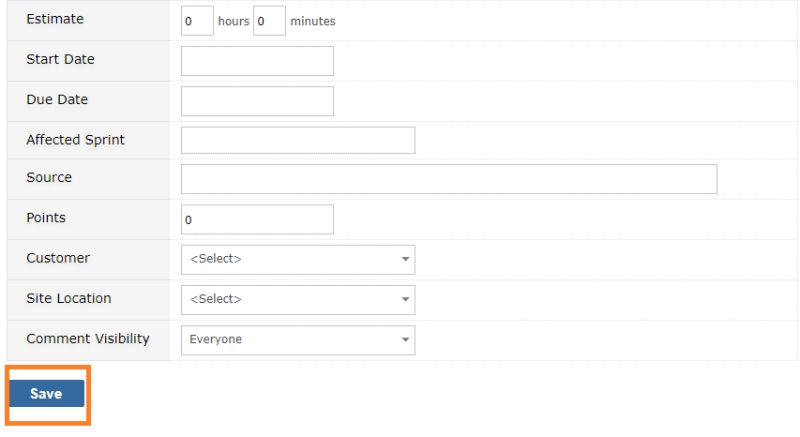Open the Customer dropdown
This screenshot has height=437, width=800.
click(x=298, y=260)
